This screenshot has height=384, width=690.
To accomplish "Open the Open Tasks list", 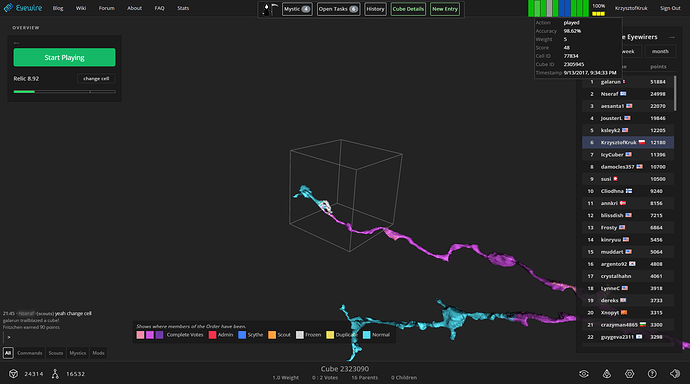I will click(x=338, y=9).
